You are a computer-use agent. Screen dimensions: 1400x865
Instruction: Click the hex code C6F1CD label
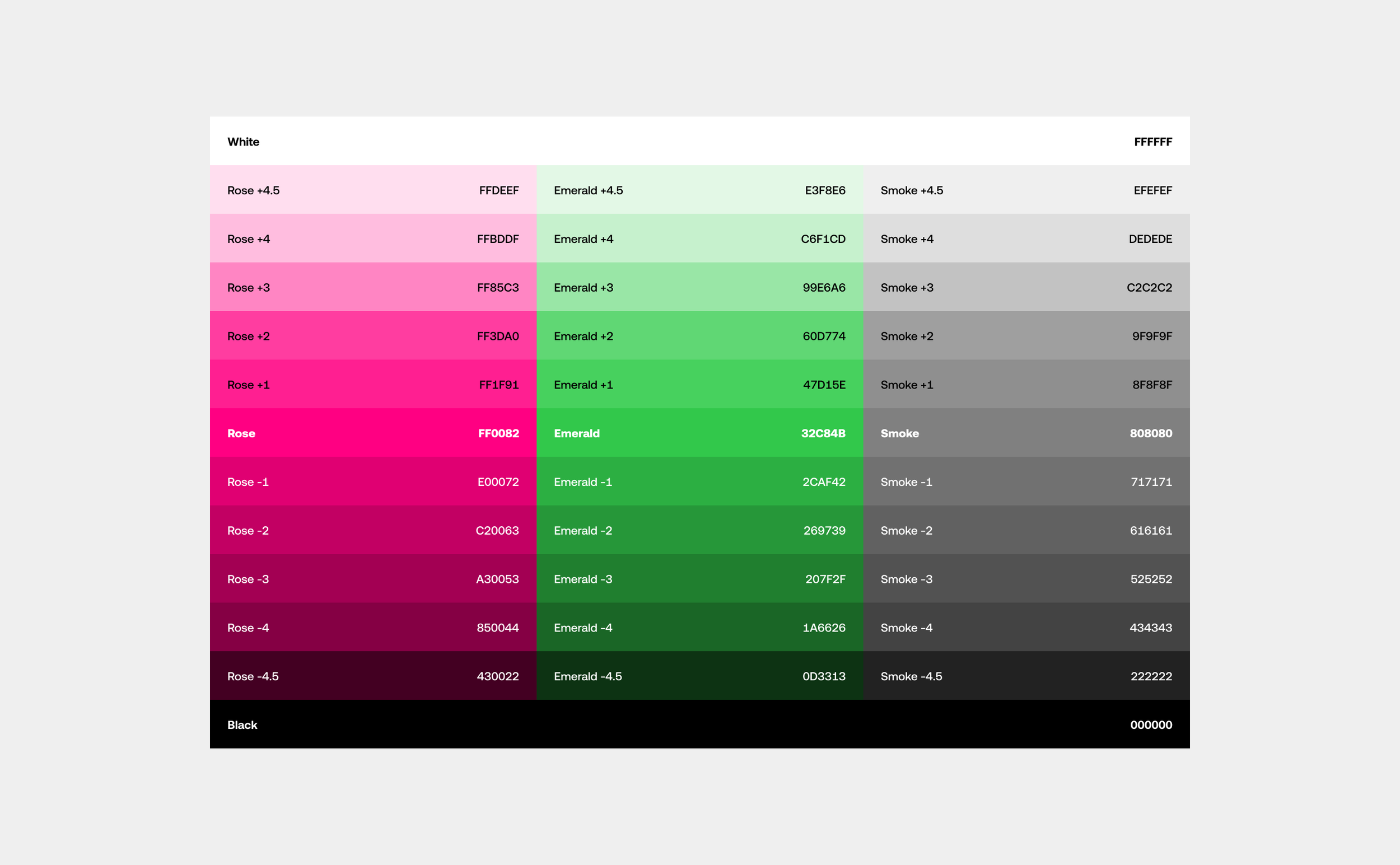click(x=824, y=239)
